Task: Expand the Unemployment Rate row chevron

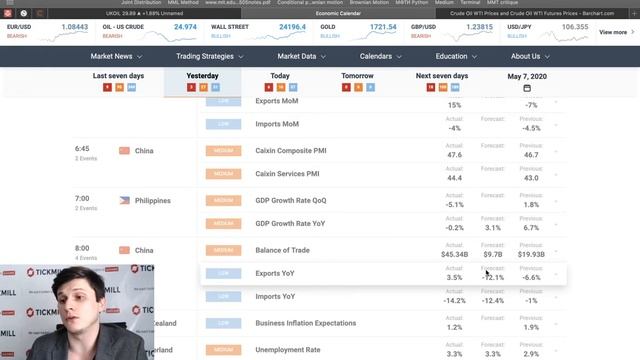Action: click(556, 350)
